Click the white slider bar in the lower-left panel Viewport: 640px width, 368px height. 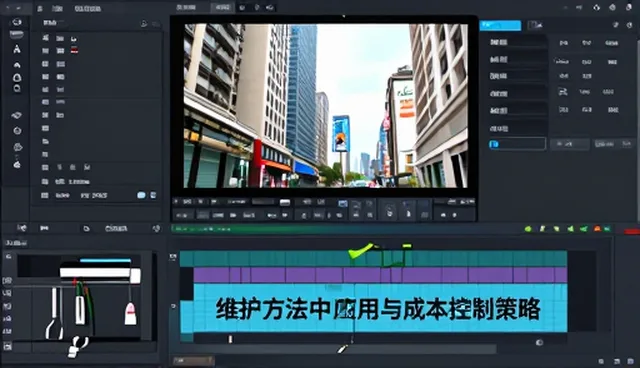(100, 273)
